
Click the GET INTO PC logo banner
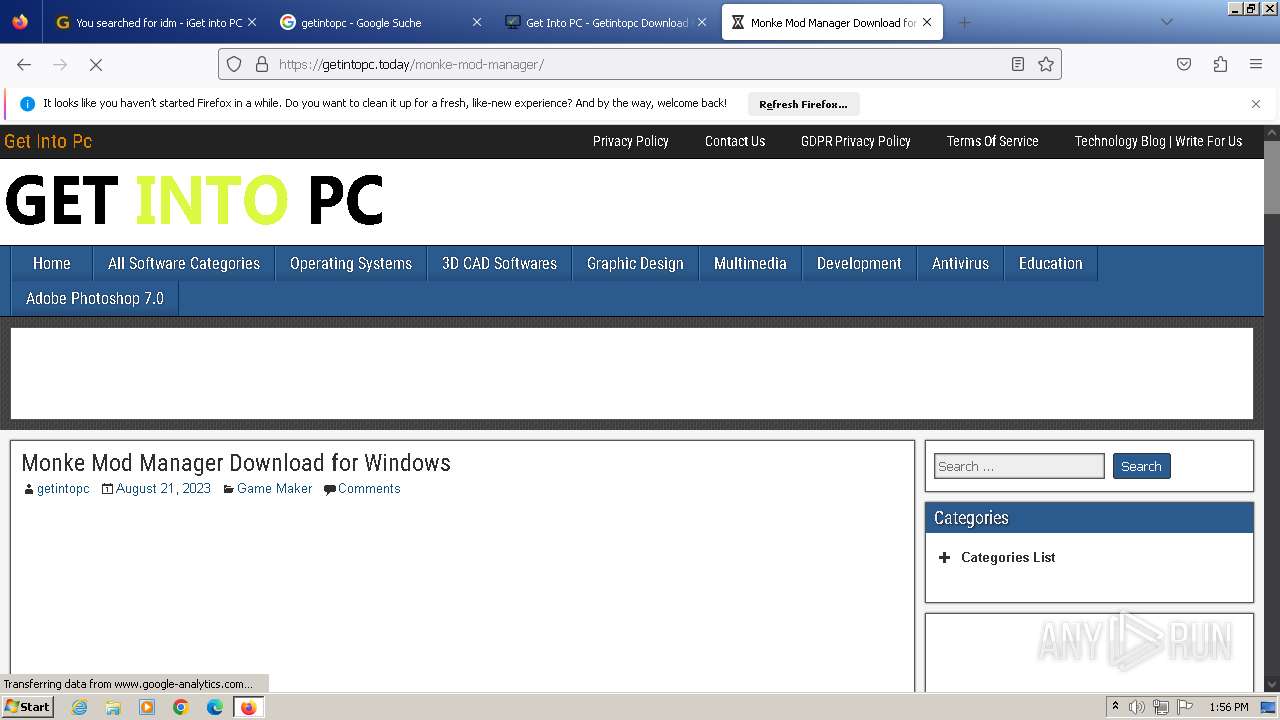pyautogui.click(x=194, y=200)
